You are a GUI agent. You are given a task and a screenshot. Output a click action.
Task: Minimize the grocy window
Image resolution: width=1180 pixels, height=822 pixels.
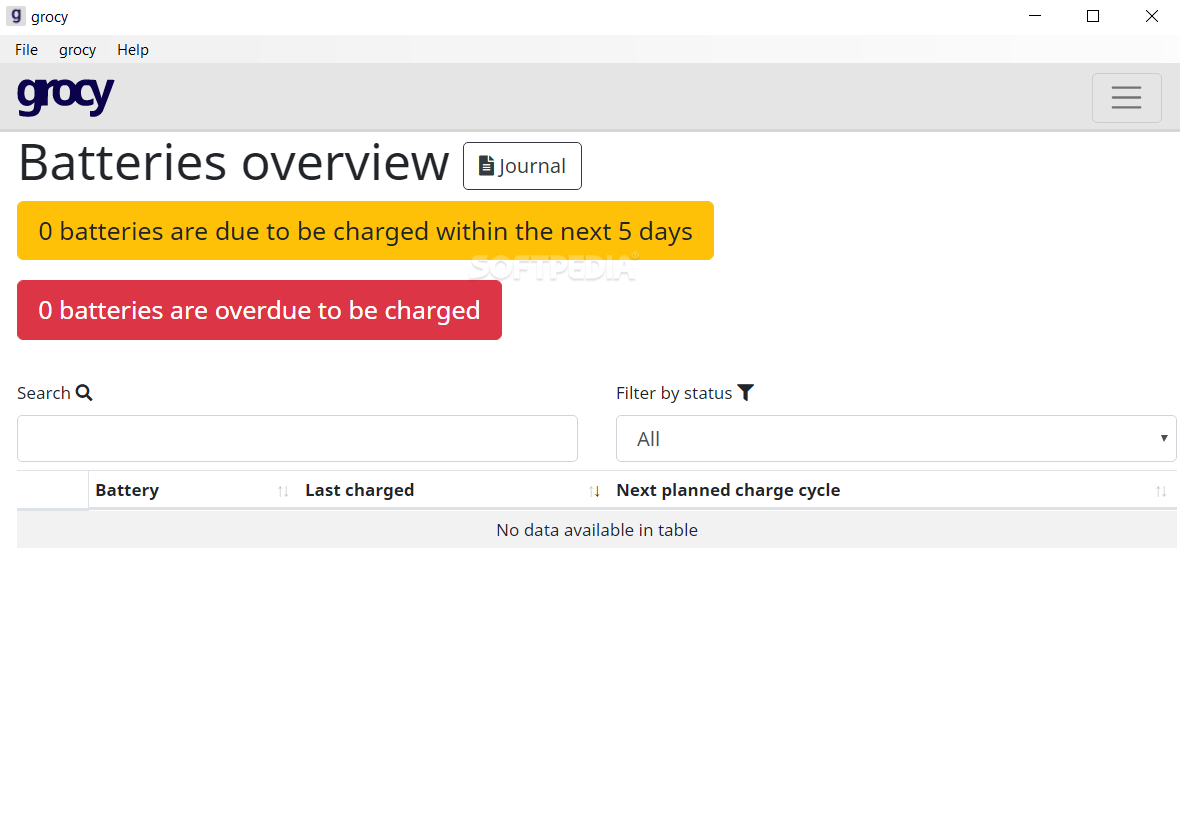(1035, 16)
